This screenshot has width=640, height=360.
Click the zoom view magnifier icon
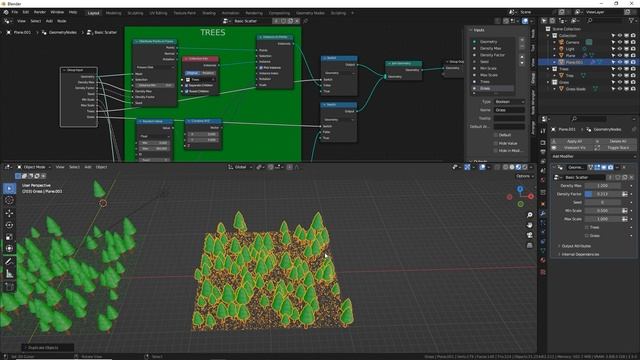pyautogui.click(x=530, y=215)
